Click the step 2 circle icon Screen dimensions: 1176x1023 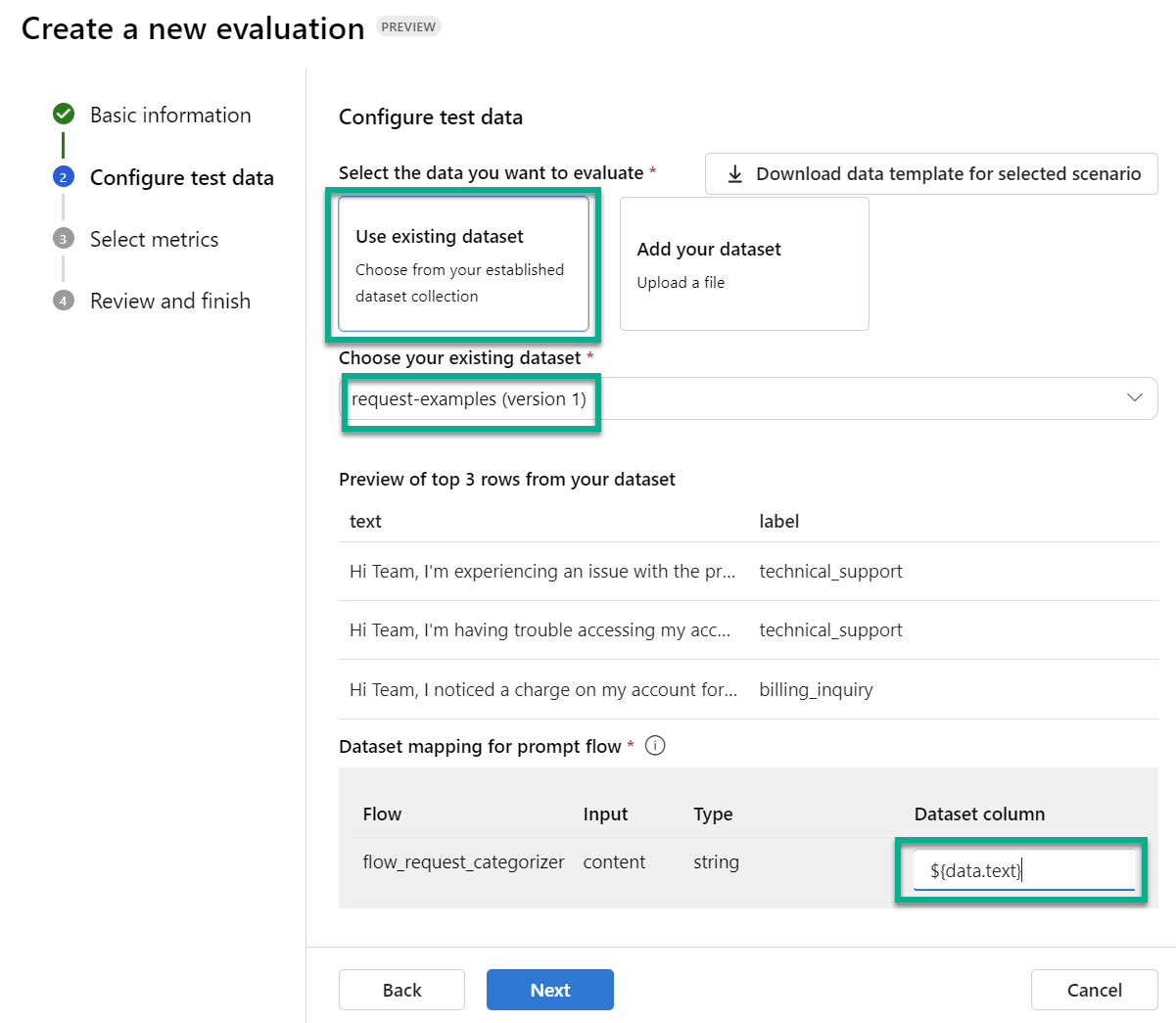(x=64, y=177)
